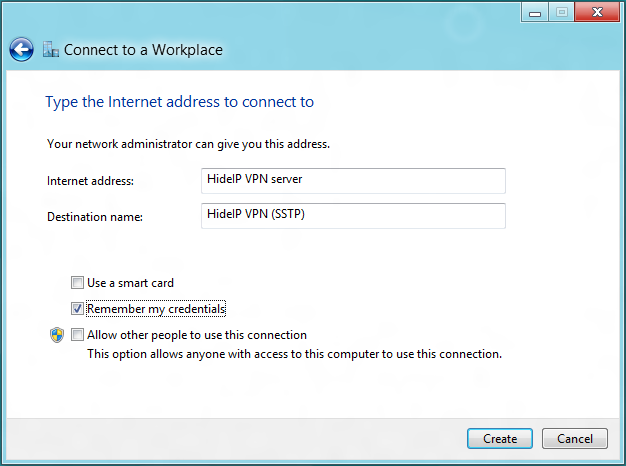Tick Allow other people to use this connection
626x466 pixels.
point(77,335)
